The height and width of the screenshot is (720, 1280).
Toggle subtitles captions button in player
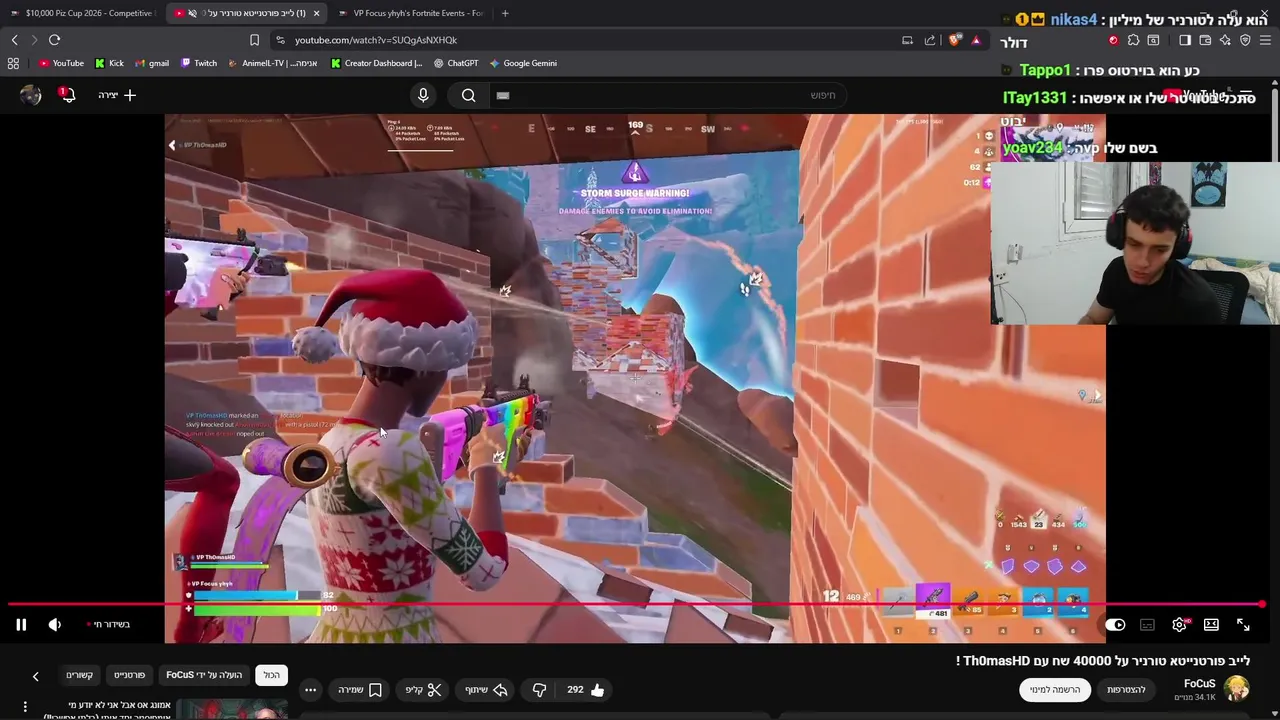[1147, 625]
